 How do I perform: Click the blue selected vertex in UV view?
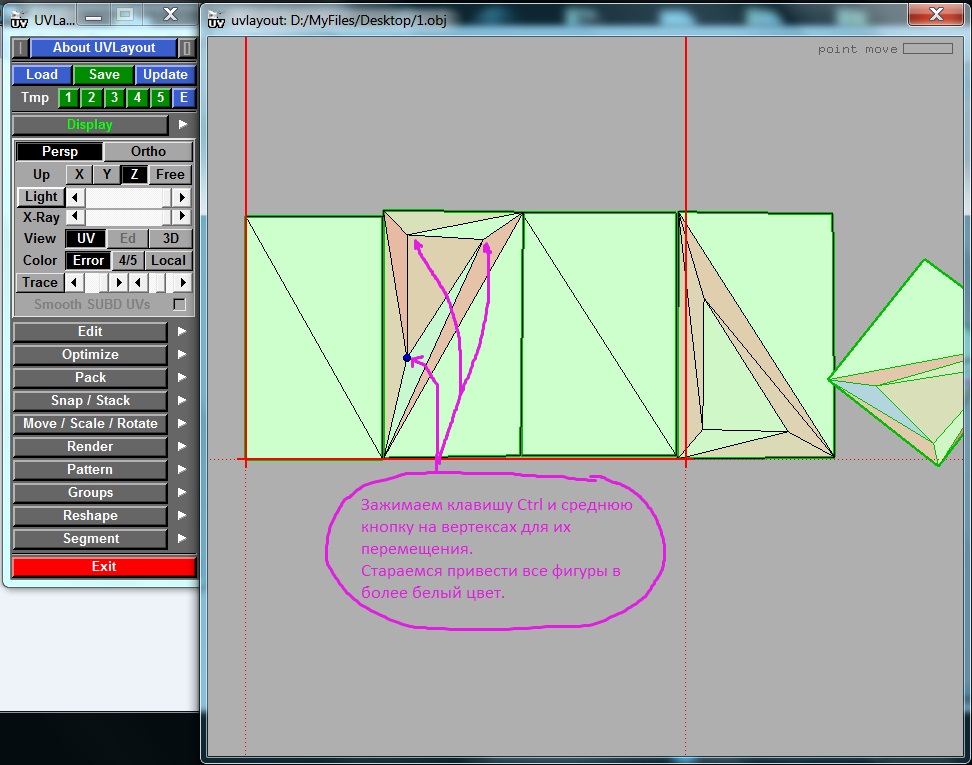pyautogui.click(x=407, y=357)
